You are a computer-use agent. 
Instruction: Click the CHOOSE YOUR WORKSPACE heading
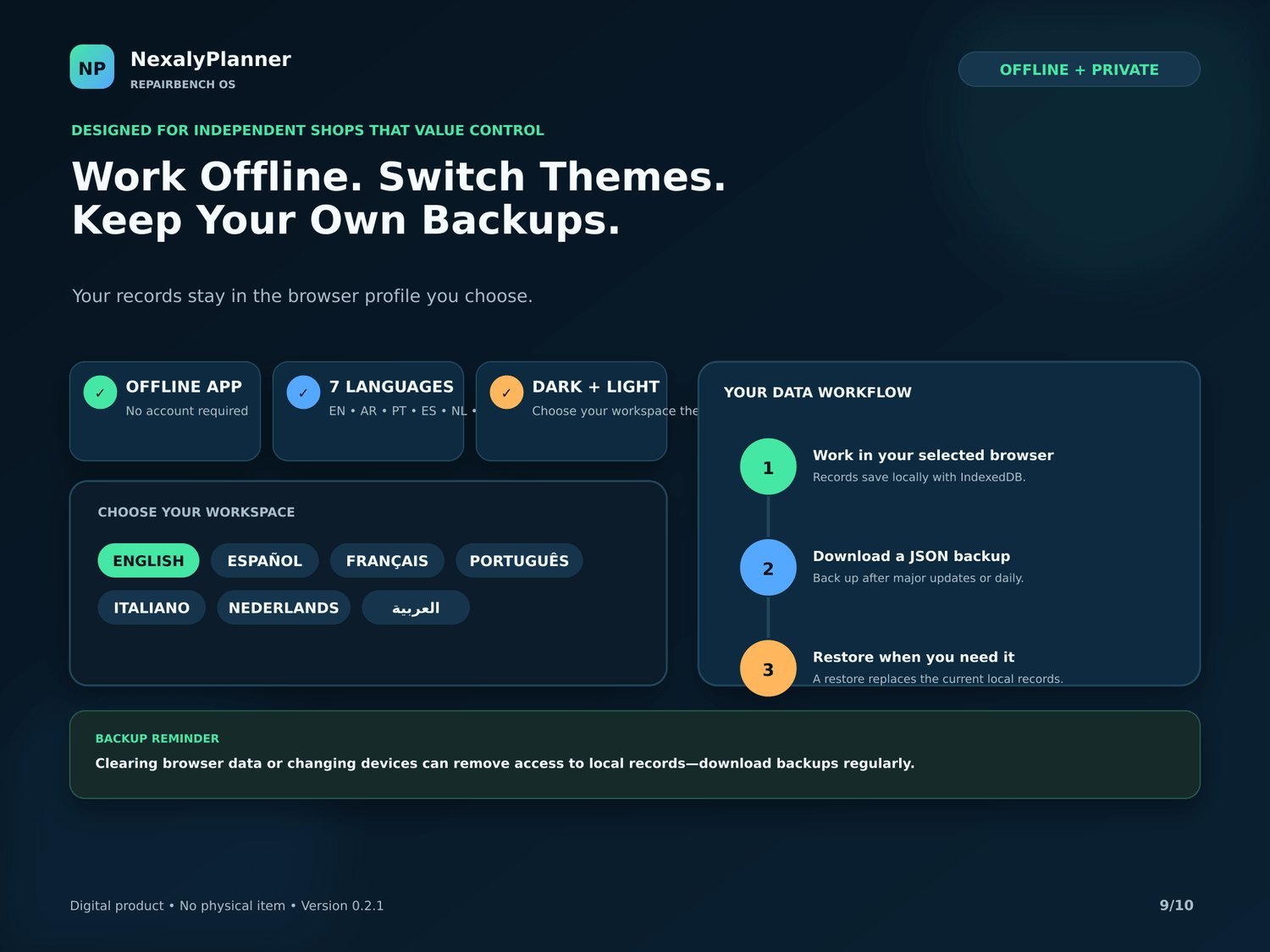tap(196, 512)
